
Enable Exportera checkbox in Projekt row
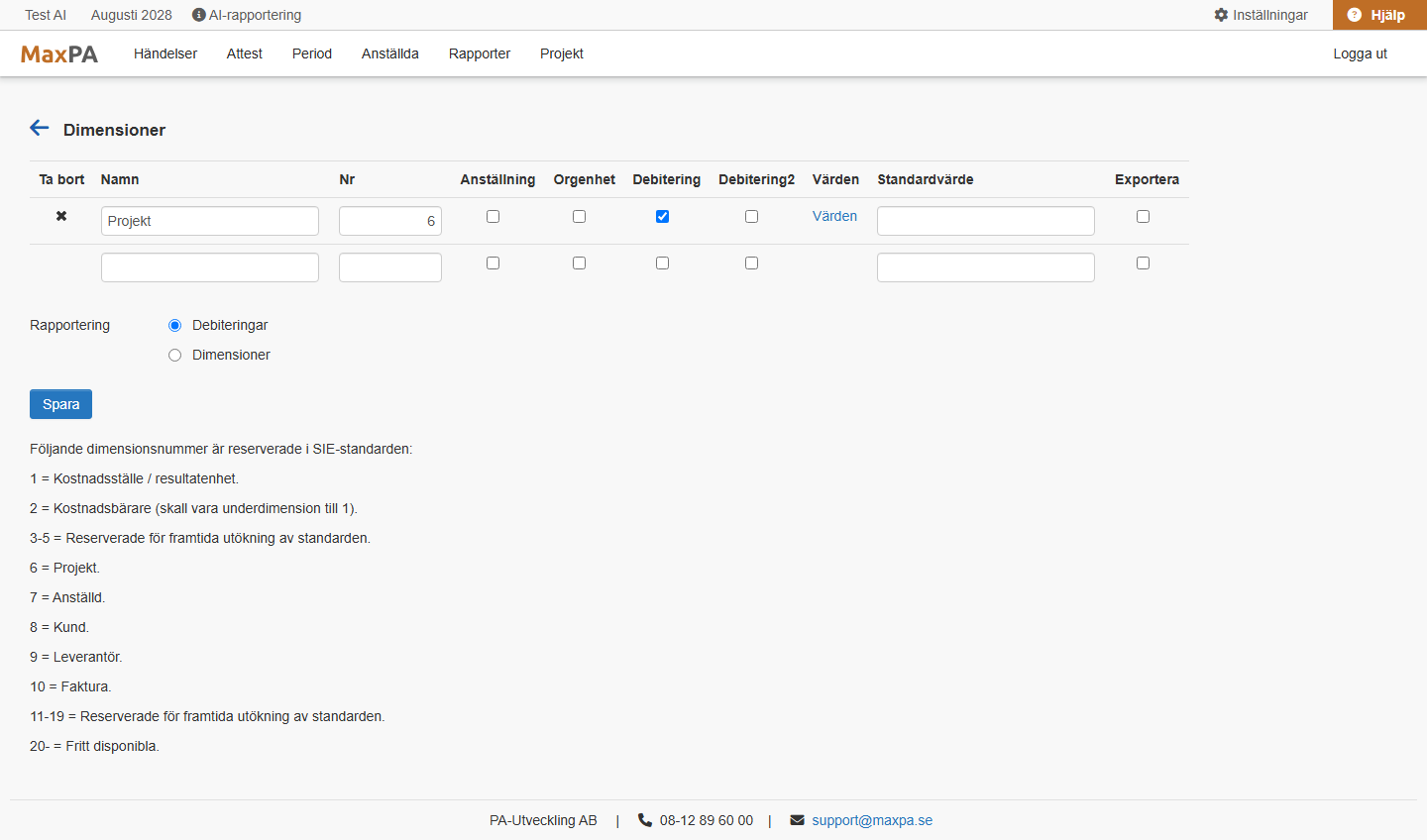tap(1143, 216)
